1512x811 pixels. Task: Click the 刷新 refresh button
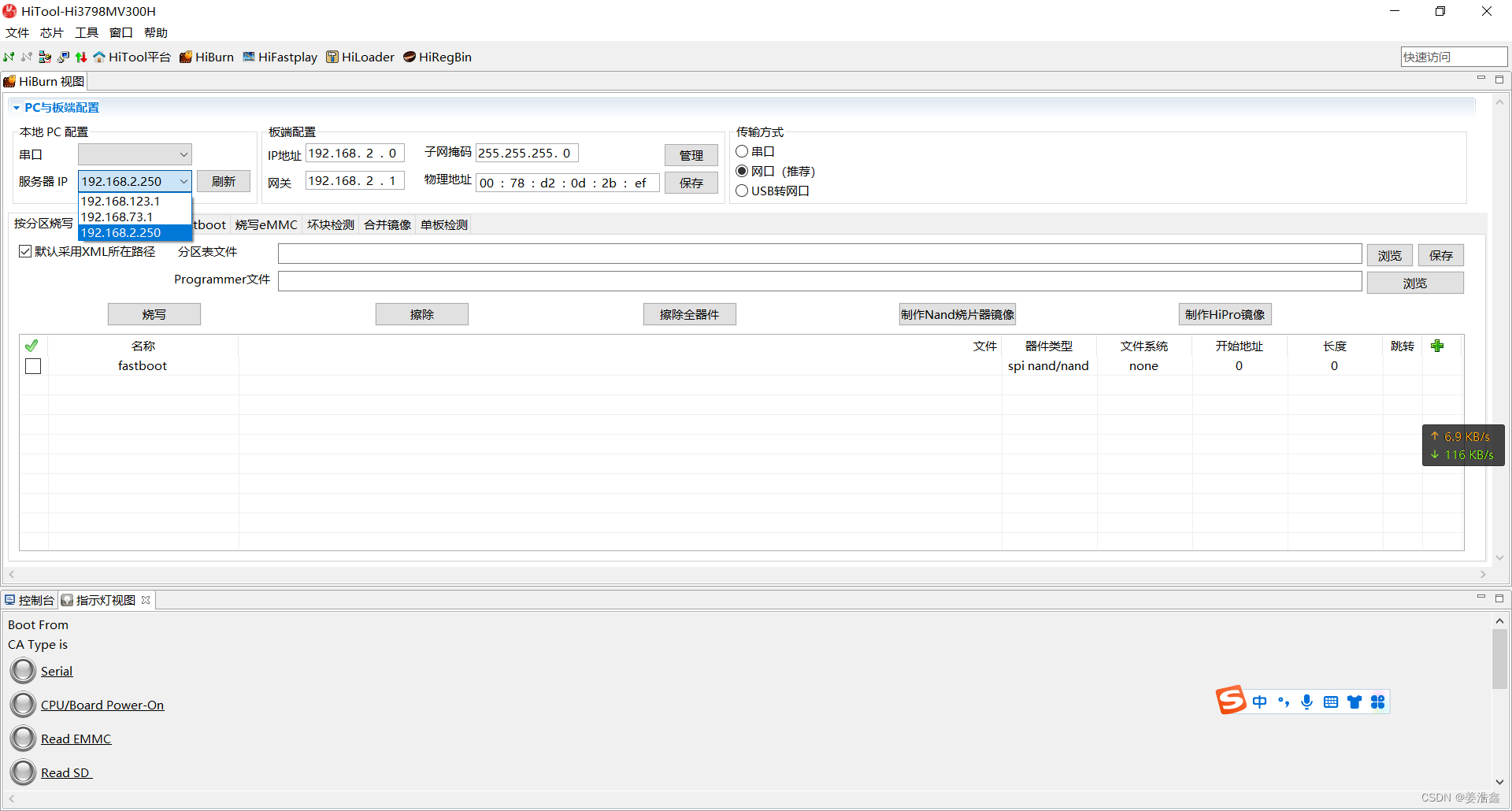(x=224, y=181)
